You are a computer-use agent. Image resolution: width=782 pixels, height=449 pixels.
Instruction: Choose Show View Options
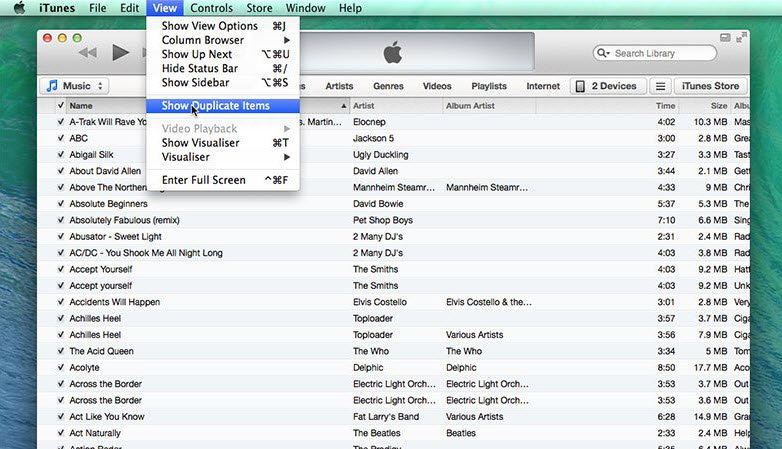point(223,26)
